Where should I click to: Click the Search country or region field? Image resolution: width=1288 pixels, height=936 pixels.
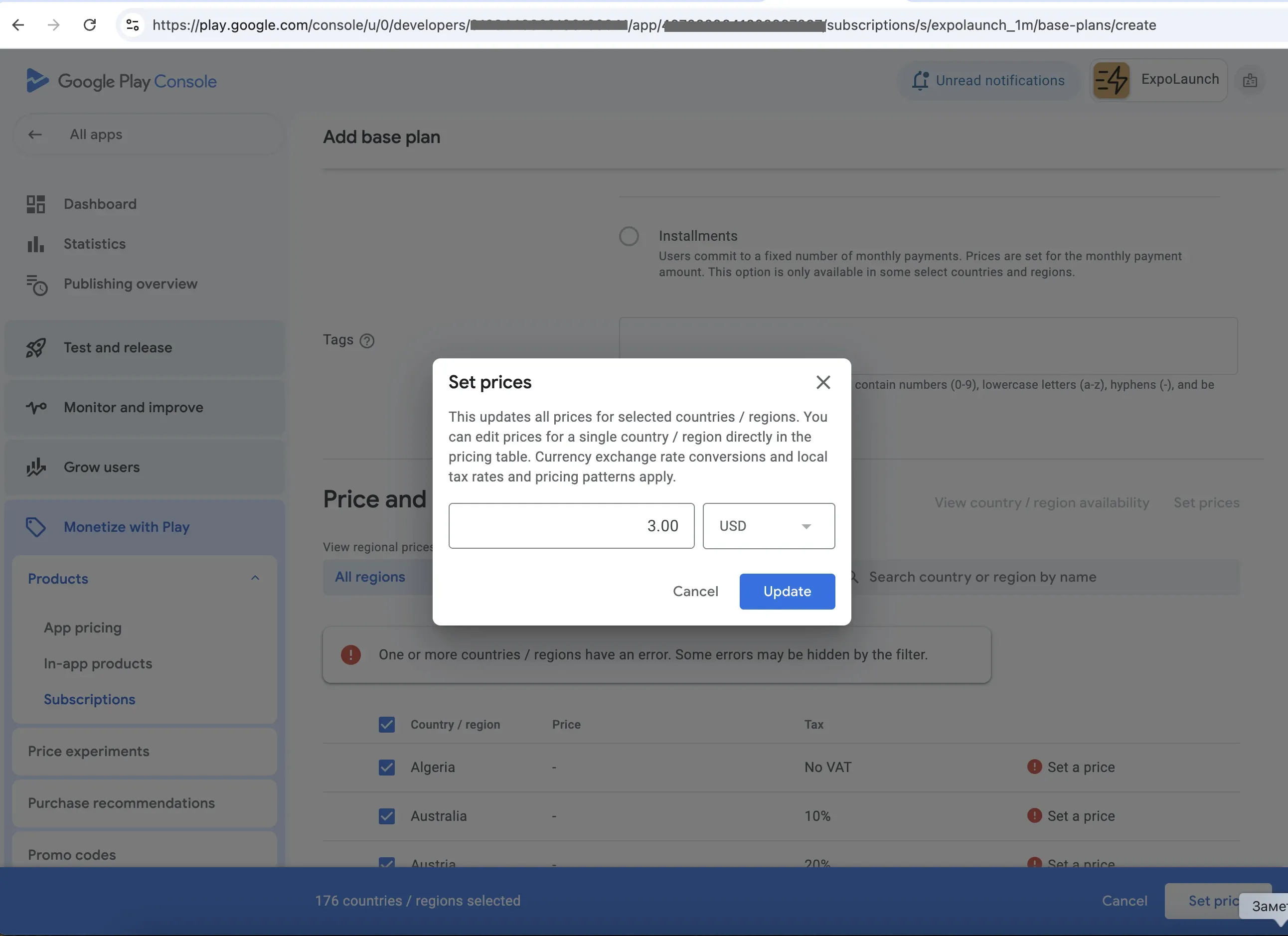[x=1043, y=577]
